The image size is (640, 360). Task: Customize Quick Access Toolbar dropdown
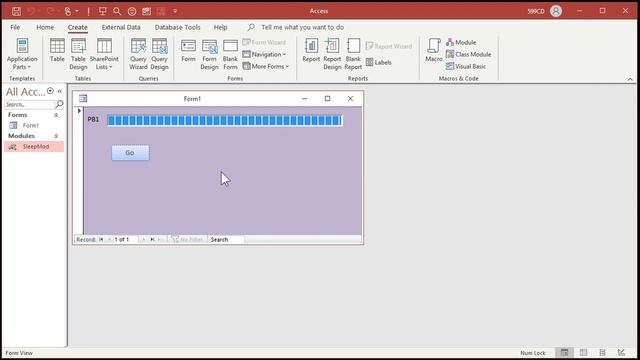[175, 11]
